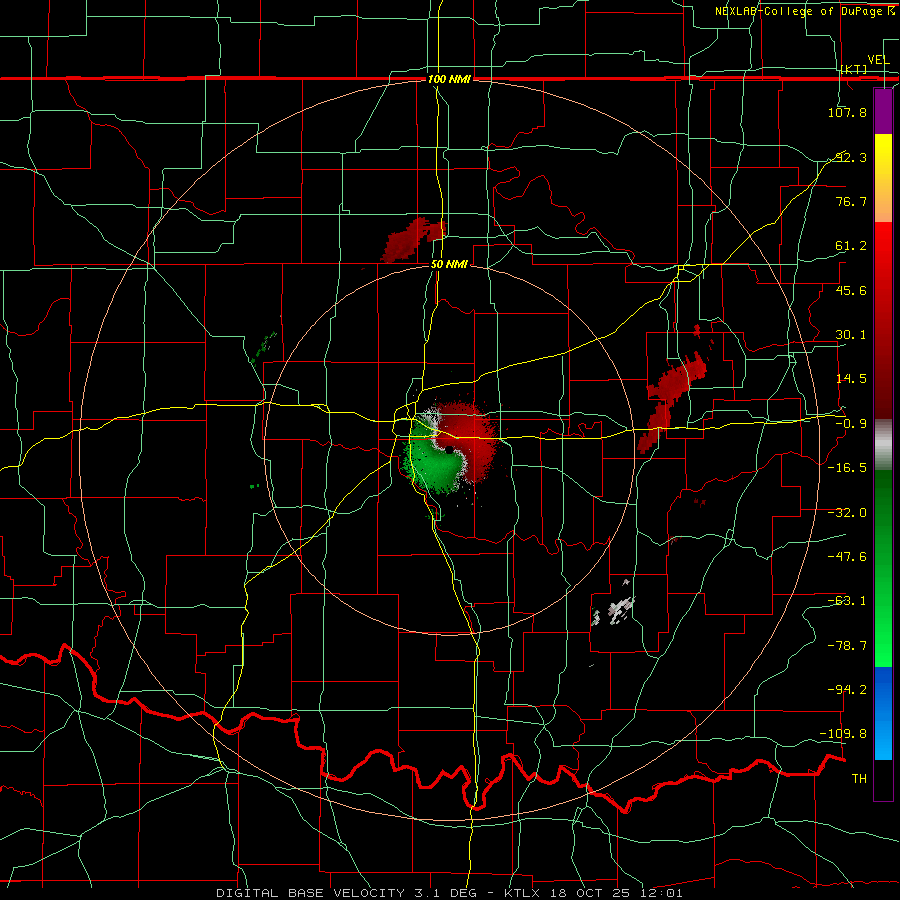The width and height of the screenshot is (900, 900).
Task: Click the DIGITAL BASE VELOCITY footer caption
Action: click(x=450, y=893)
